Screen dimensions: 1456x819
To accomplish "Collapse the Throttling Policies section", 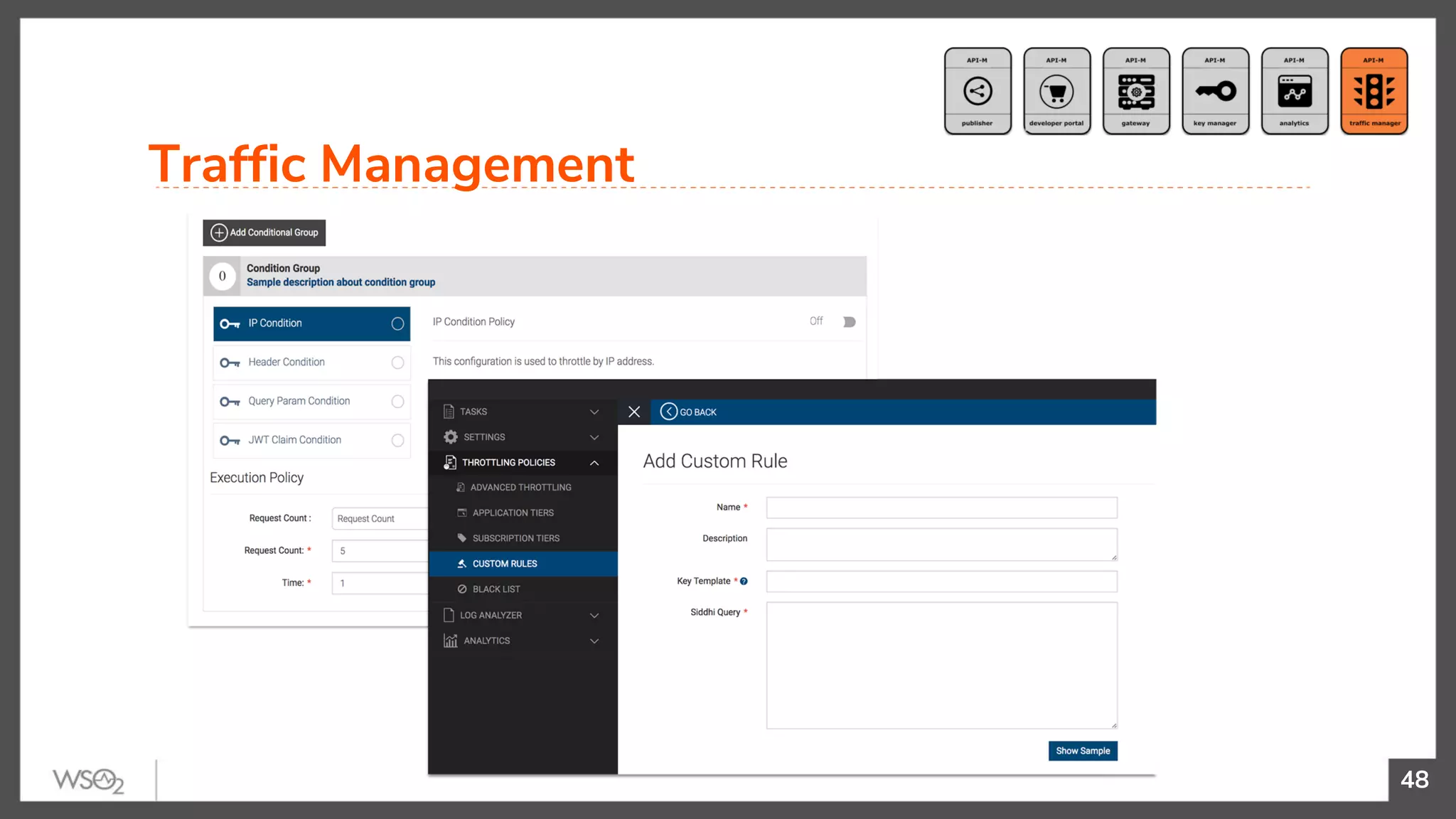I will click(x=594, y=463).
